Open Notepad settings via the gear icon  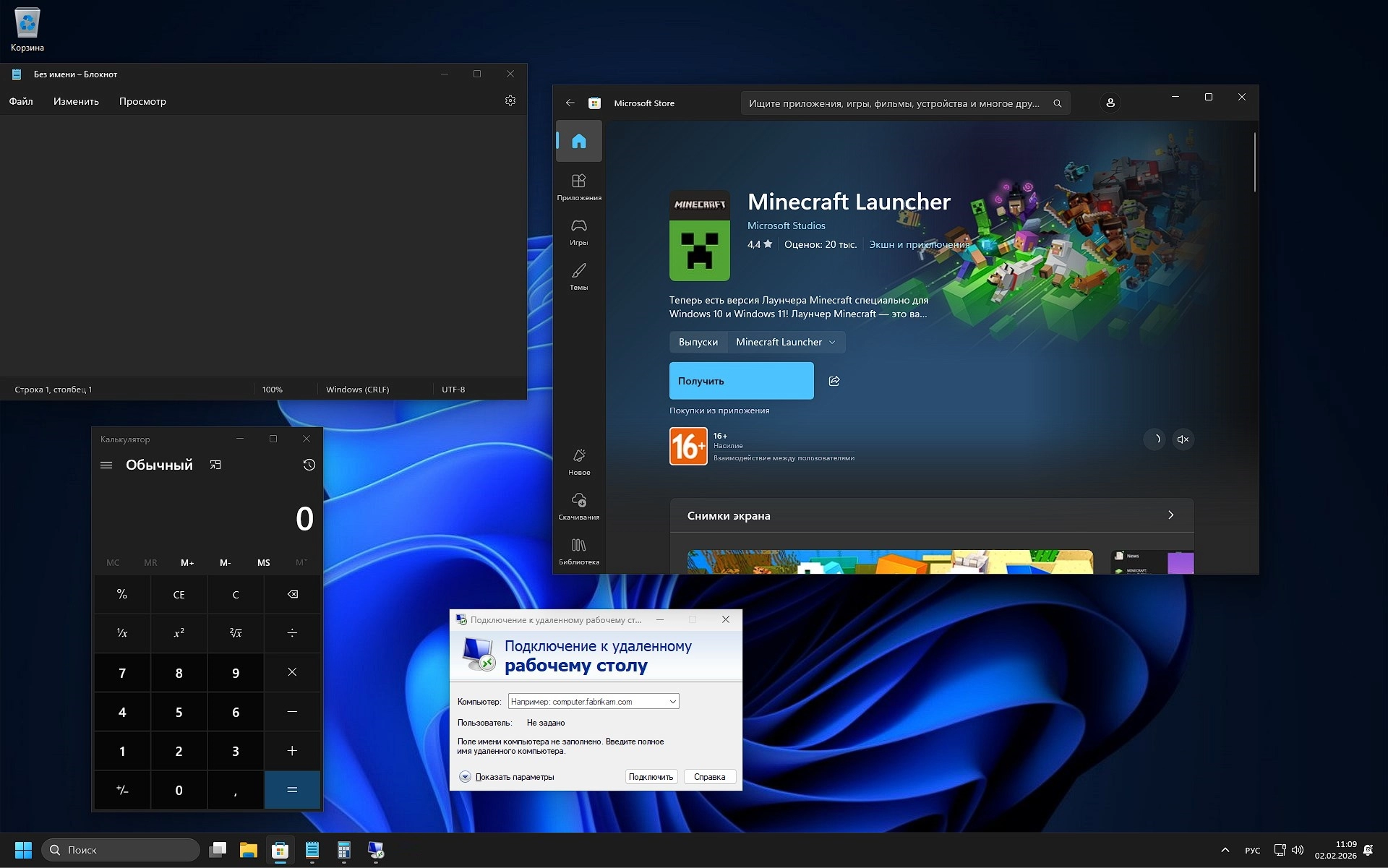510,100
